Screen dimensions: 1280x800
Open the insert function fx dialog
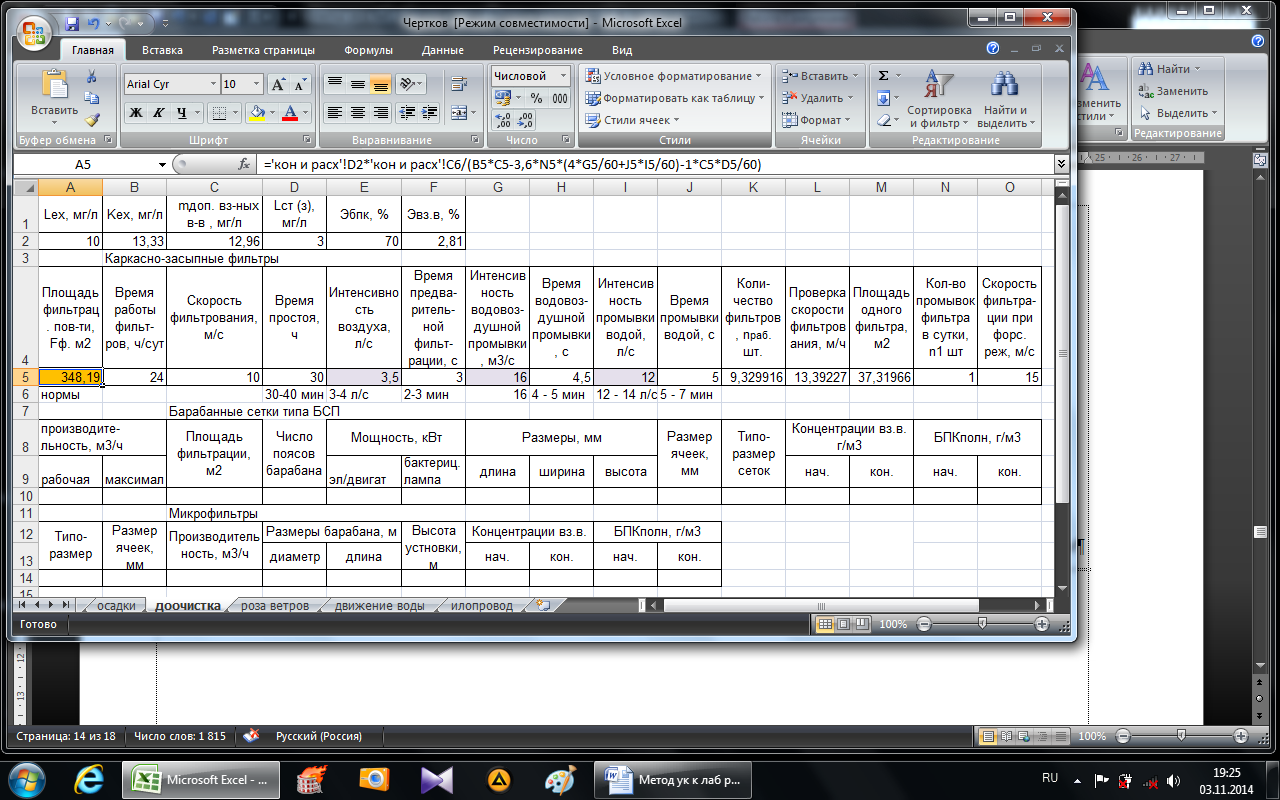[x=244, y=164]
